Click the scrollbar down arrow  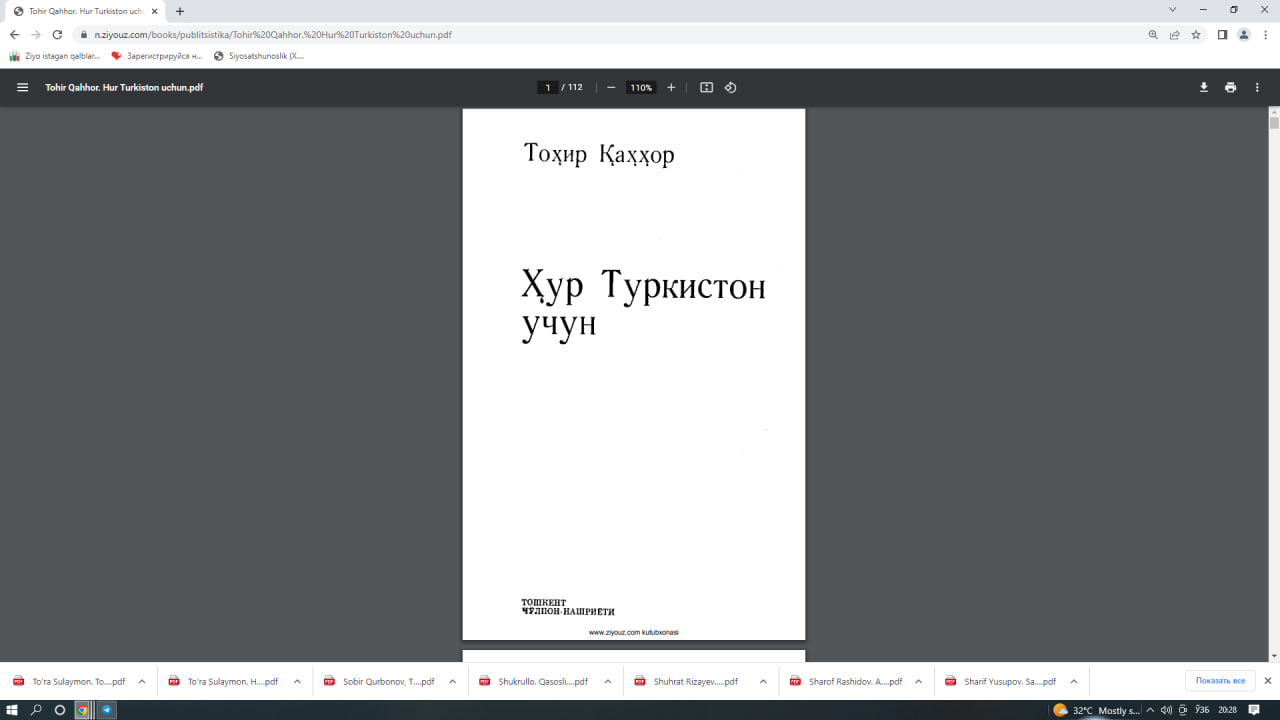1274,656
